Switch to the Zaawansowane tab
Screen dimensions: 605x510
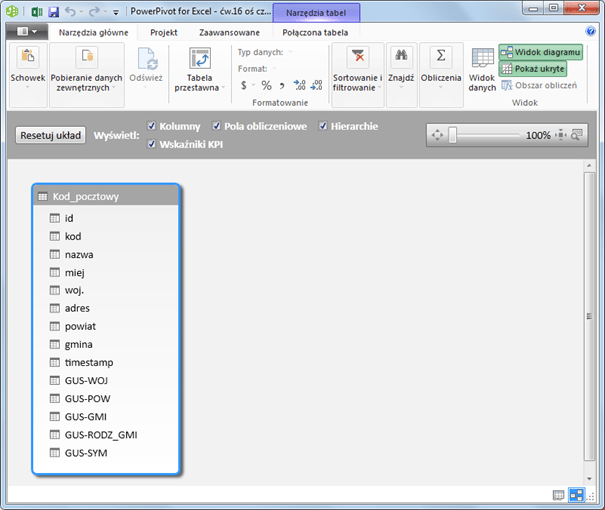(x=229, y=32)
